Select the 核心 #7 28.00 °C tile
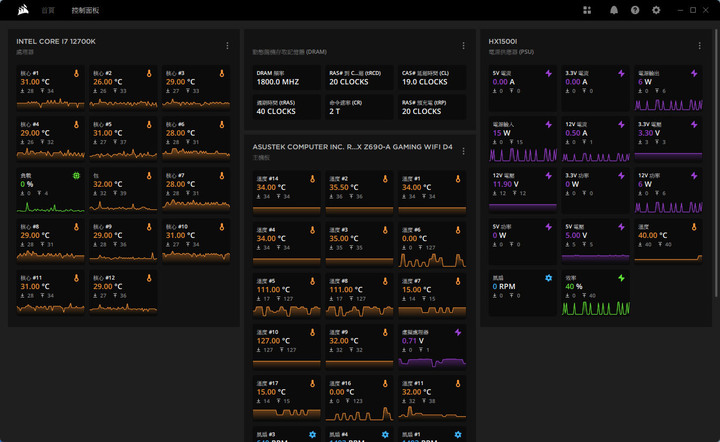Viewport: 720px width, 442px height. point(196,190)
